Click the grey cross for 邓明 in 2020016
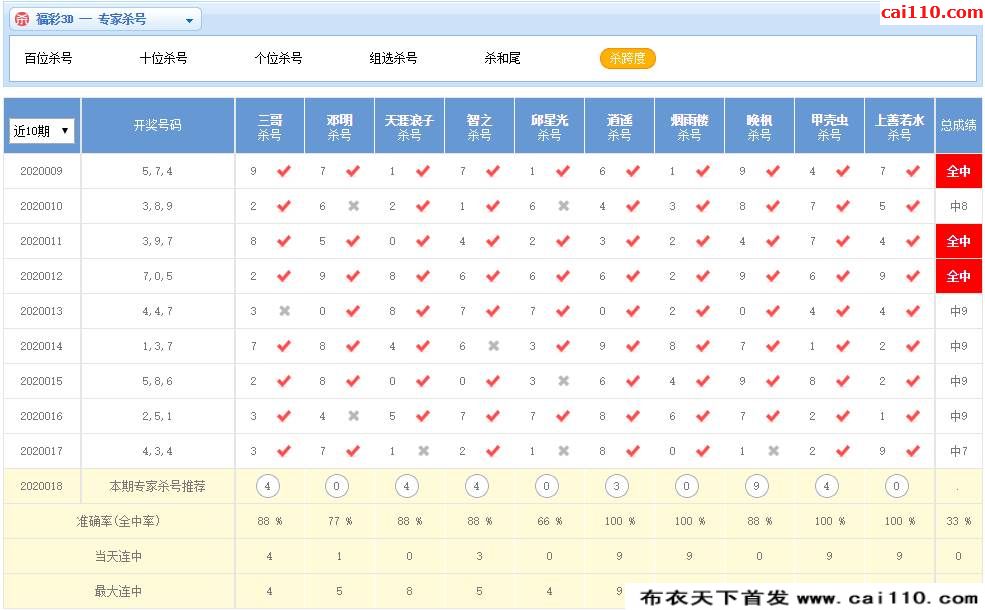 354,416
